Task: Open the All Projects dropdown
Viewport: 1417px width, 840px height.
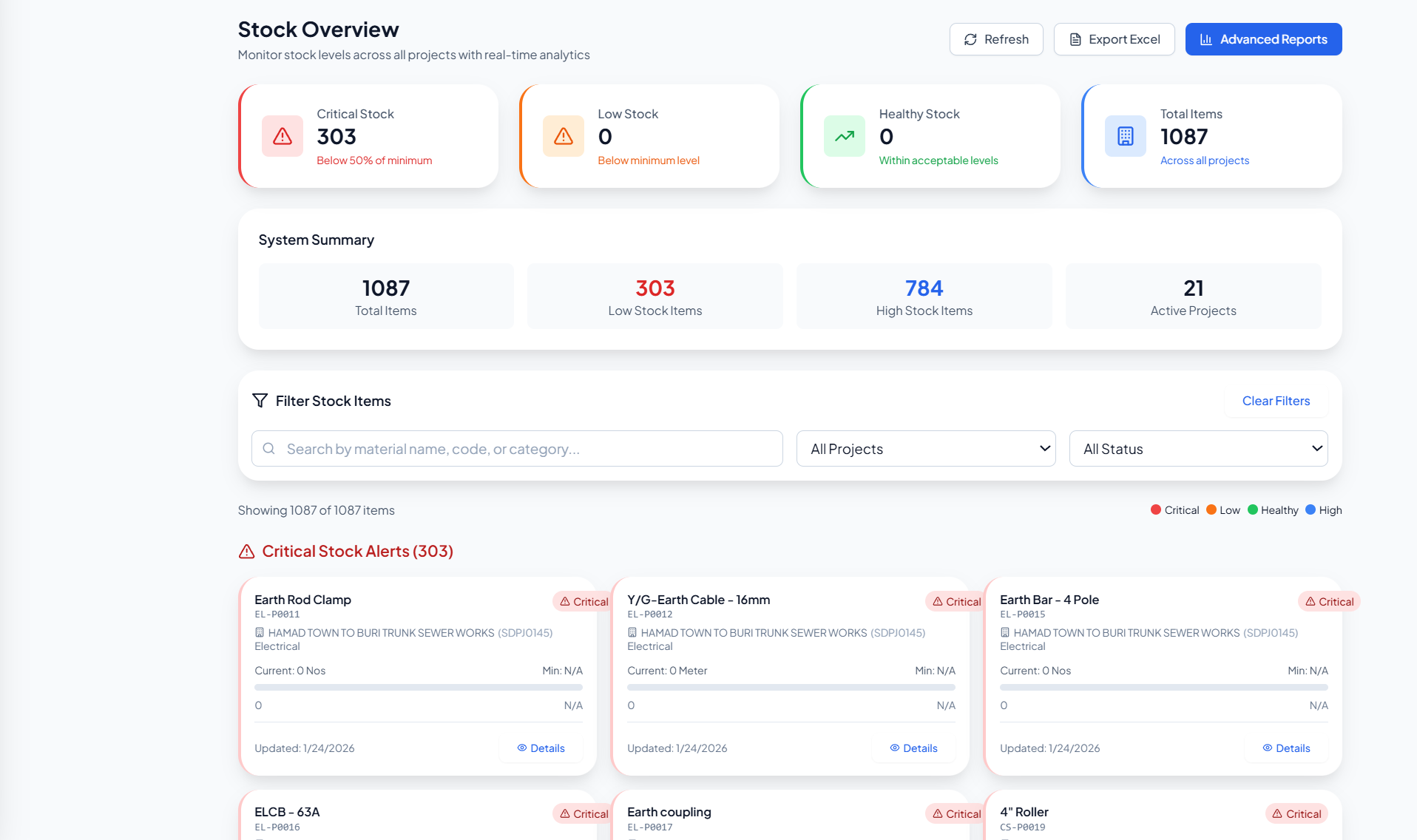Action: (926, 449)
